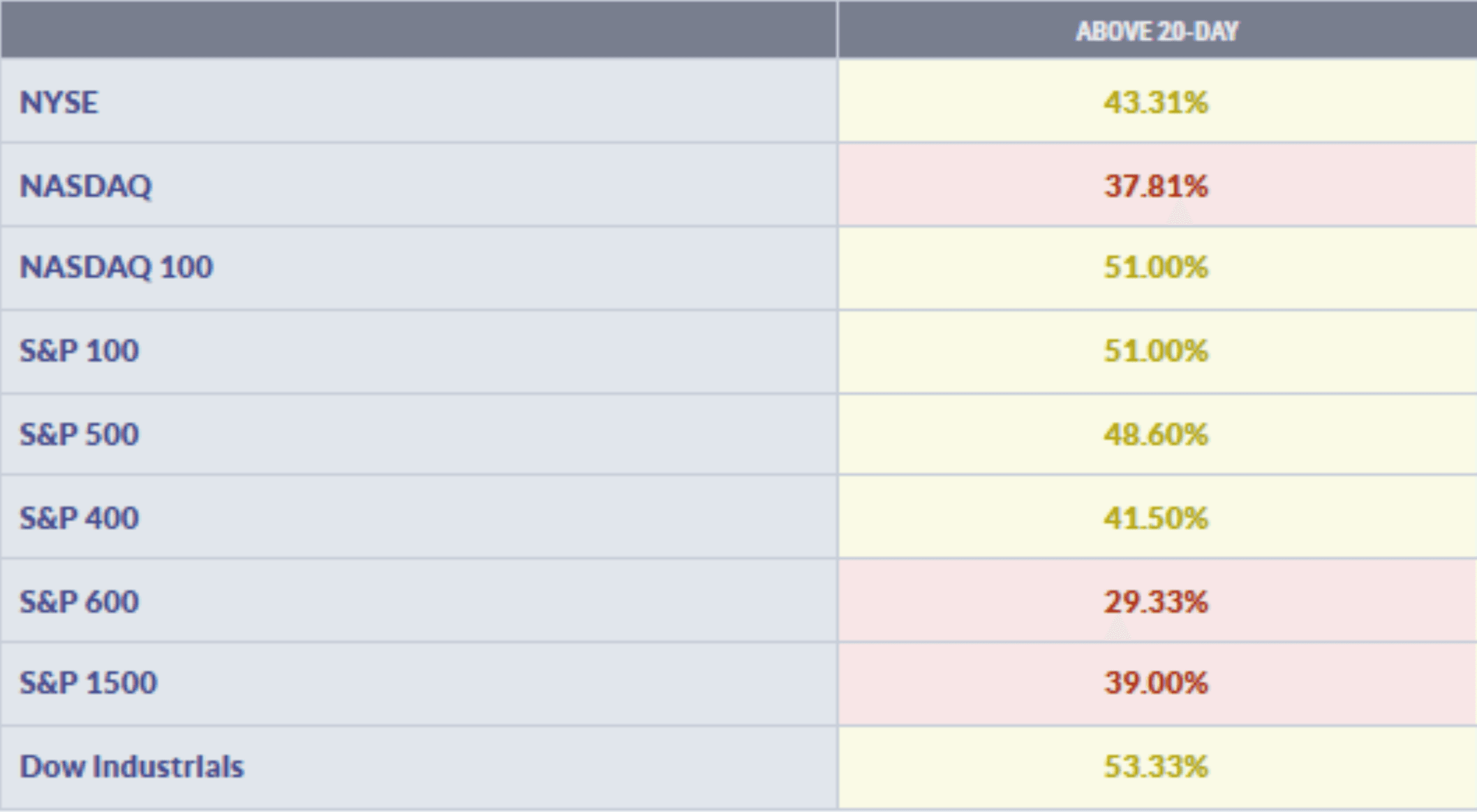This screenshot has width=1477, height=812.
Task: Open the S&P 1500 index link
Action: (88, 682)
